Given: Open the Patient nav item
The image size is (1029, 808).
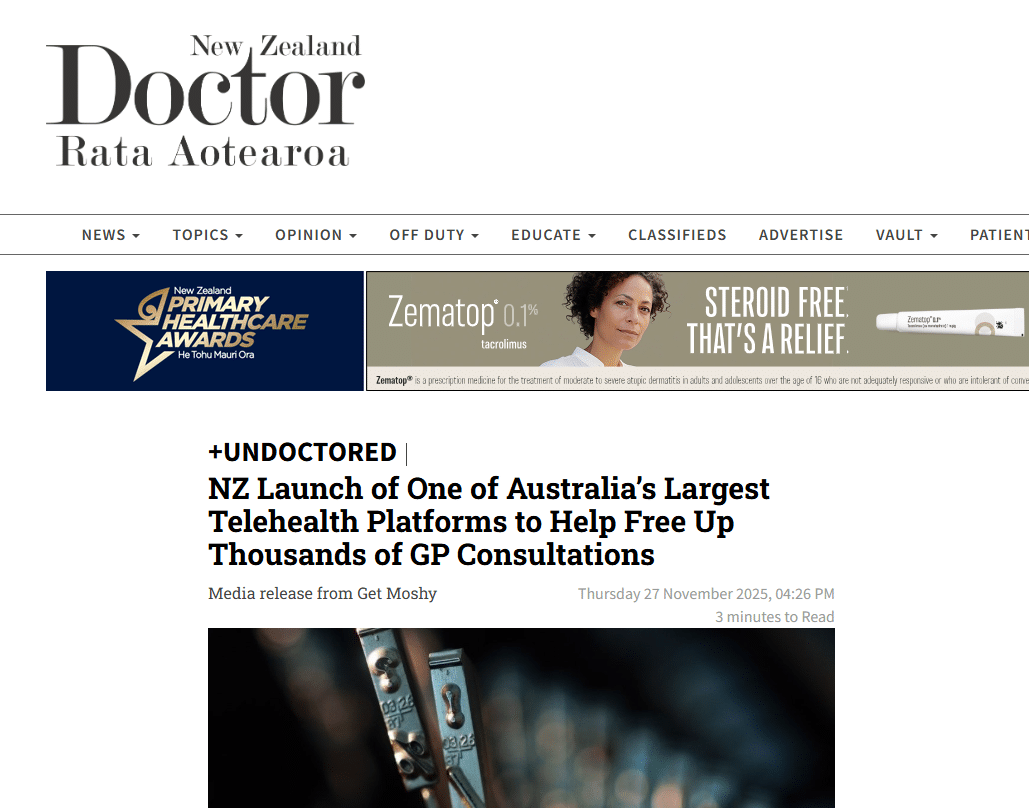Looking at the screenshot, I should pyautogui.click(x=999, y=235).
